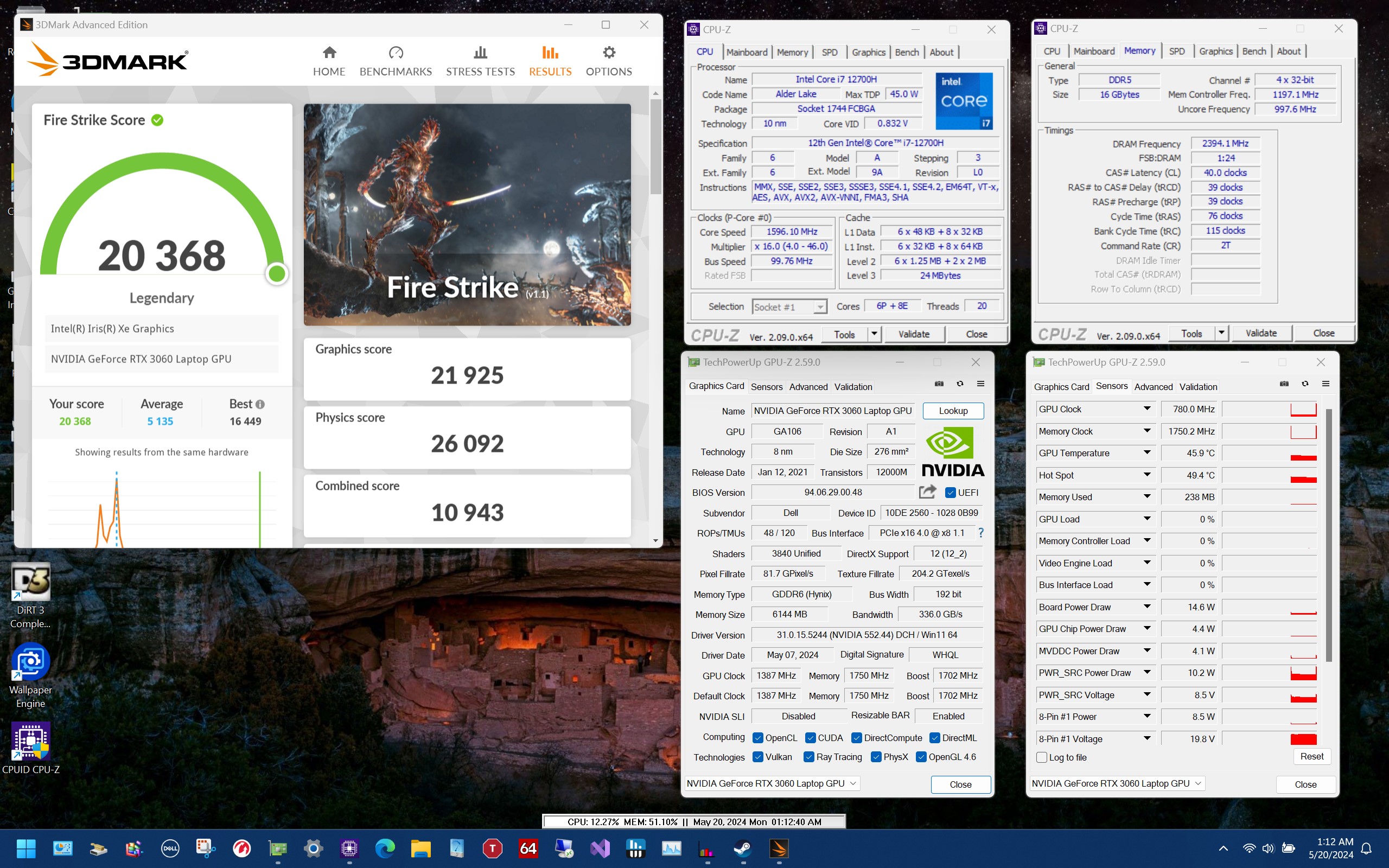
Task: Click Validate in CPU-Z Memory window
Action: pos(1261,333)
